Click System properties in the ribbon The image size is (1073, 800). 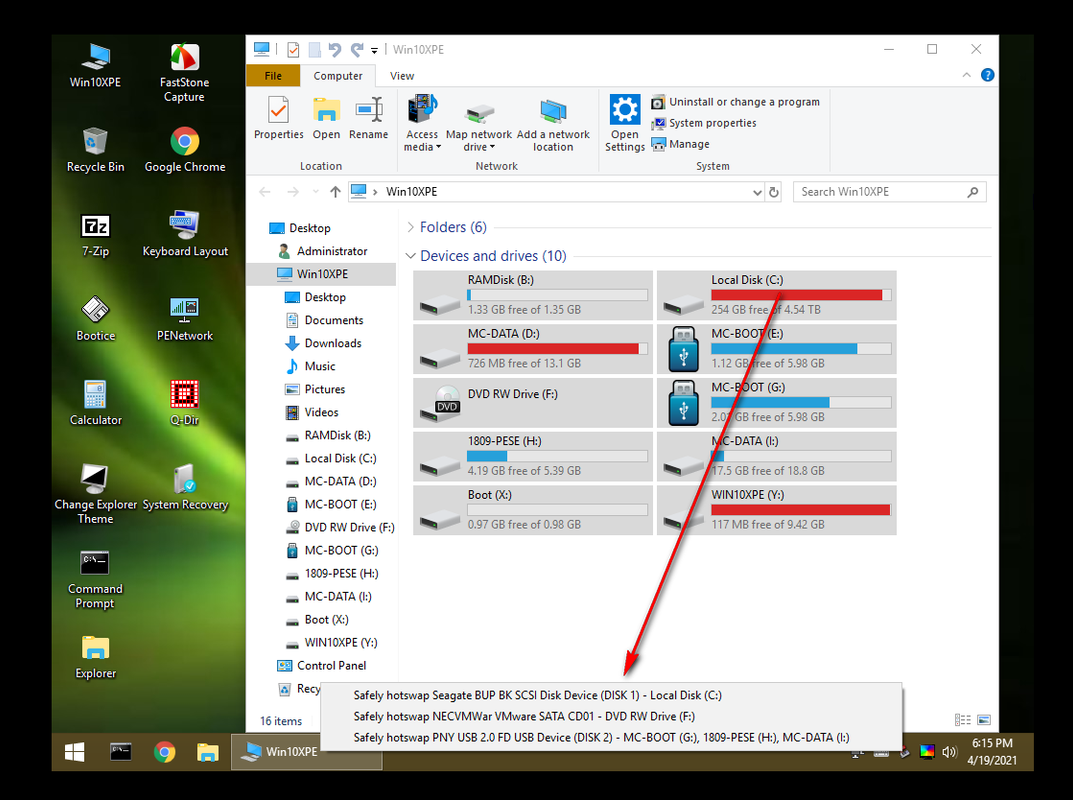tap(704, 123)
